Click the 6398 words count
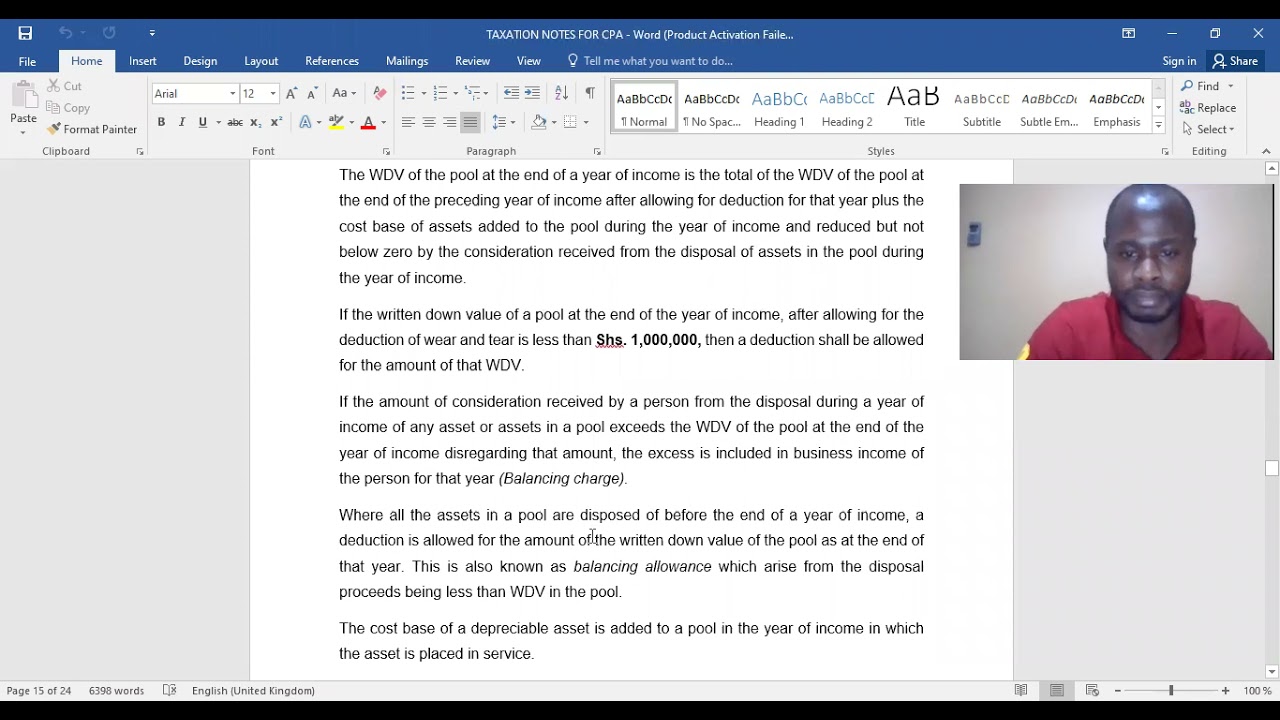The width and height of the screenshot is (1280, 720). click(116, 690)
